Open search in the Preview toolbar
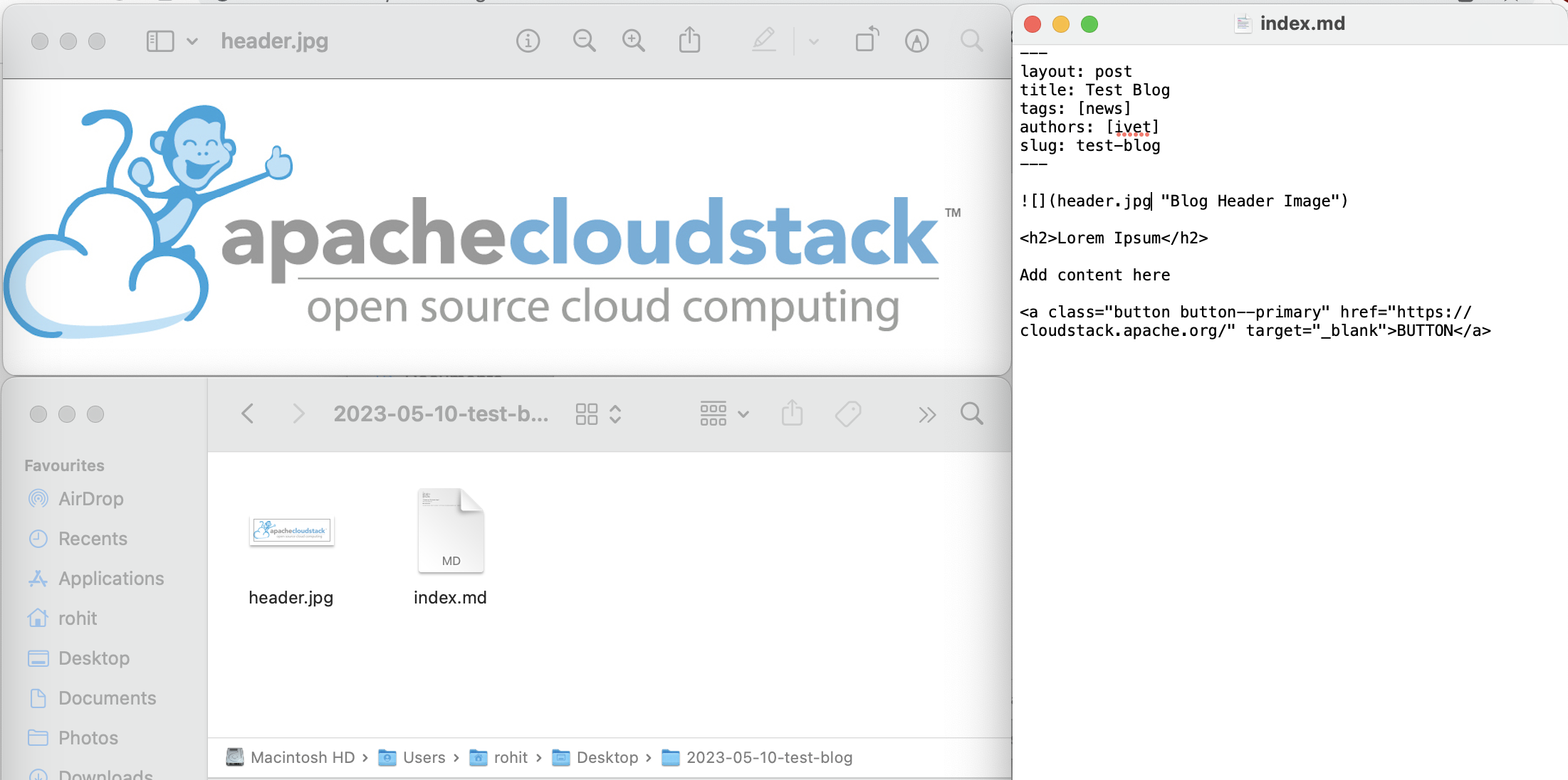1568x780 pixels. (x=971, y=41)
